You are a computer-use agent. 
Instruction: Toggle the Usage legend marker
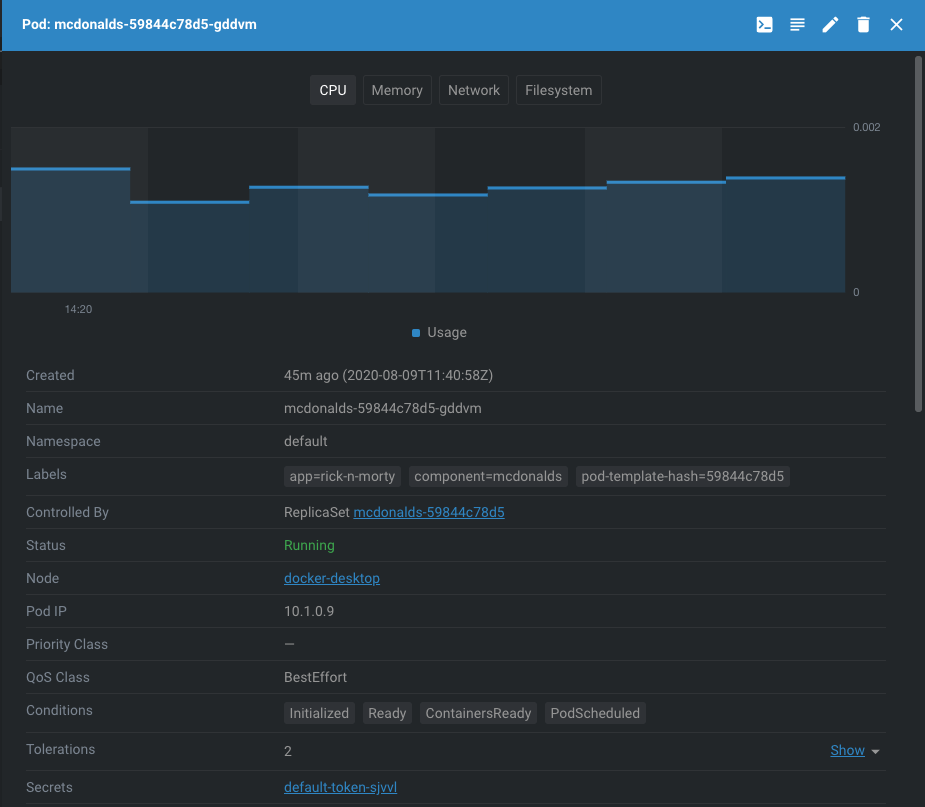416,333
